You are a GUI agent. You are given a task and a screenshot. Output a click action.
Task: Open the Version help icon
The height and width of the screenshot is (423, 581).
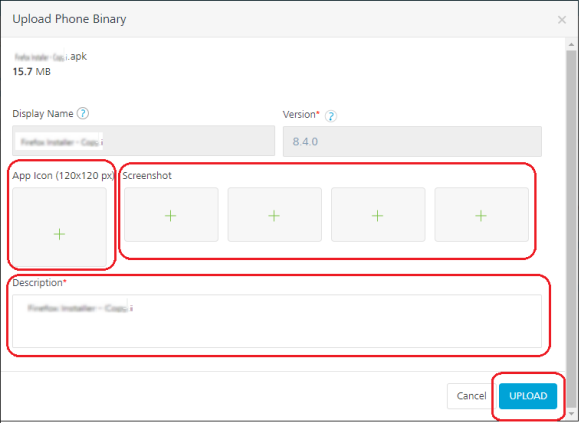click(x=331, y=116)
